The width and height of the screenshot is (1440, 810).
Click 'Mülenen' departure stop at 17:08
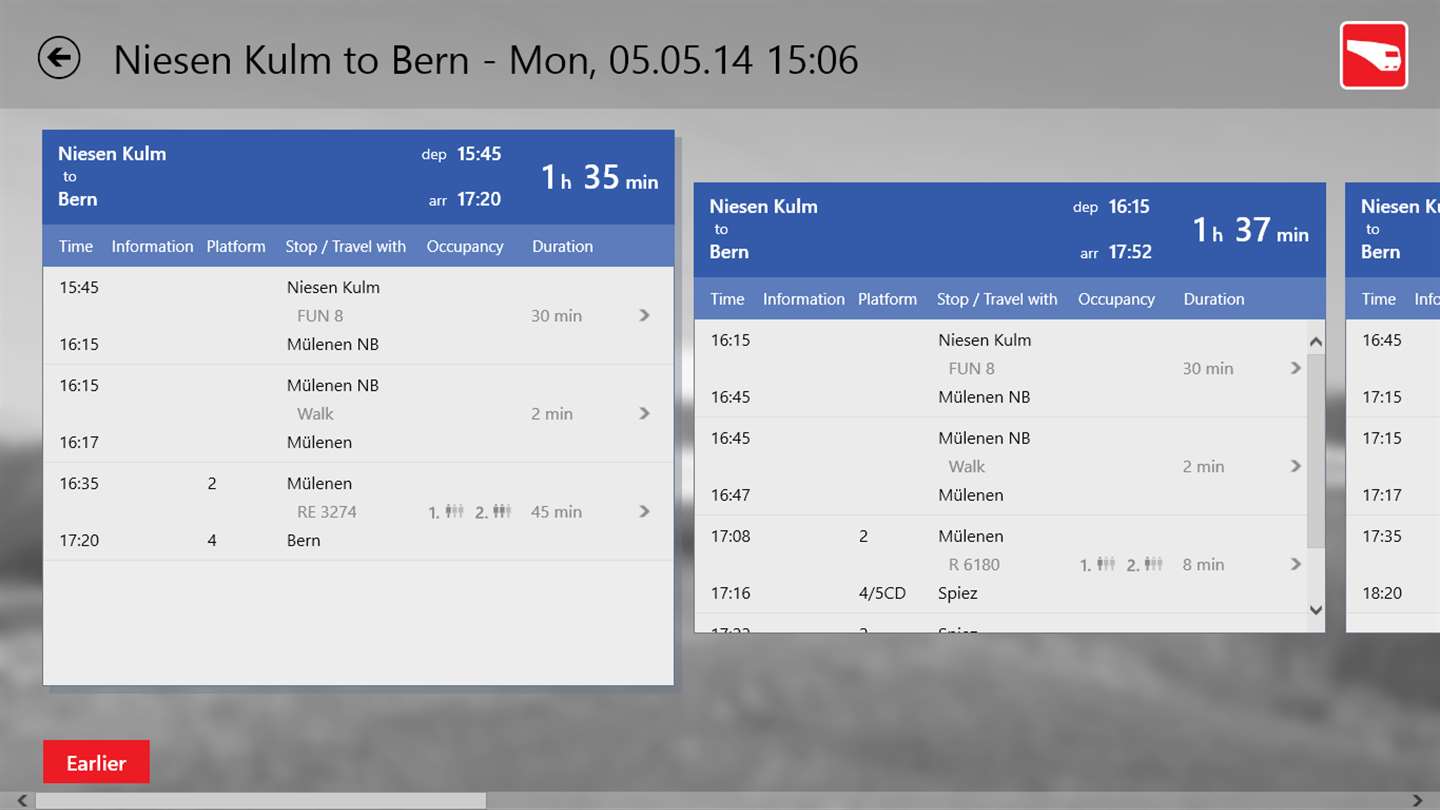(970, 536)
